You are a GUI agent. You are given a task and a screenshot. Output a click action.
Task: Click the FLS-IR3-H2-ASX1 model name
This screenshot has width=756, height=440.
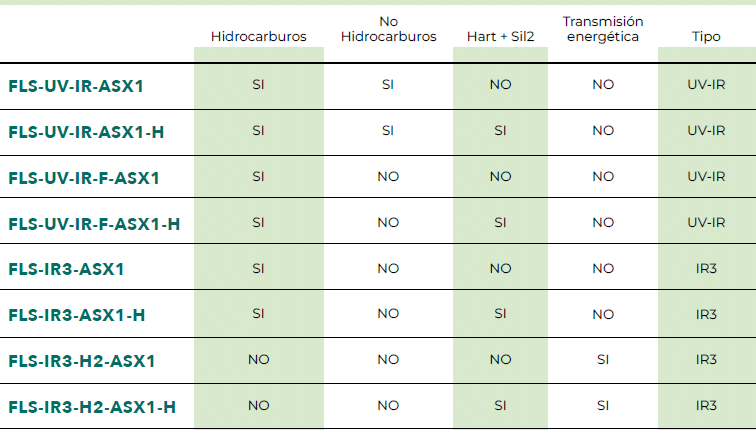coord(81,360)
